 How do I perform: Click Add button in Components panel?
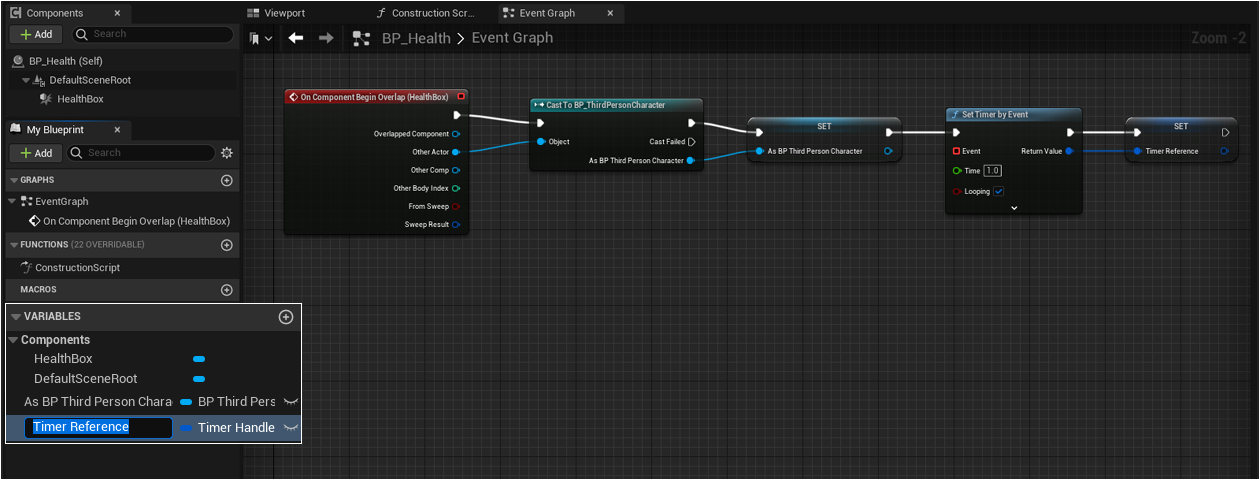point(36,34)
